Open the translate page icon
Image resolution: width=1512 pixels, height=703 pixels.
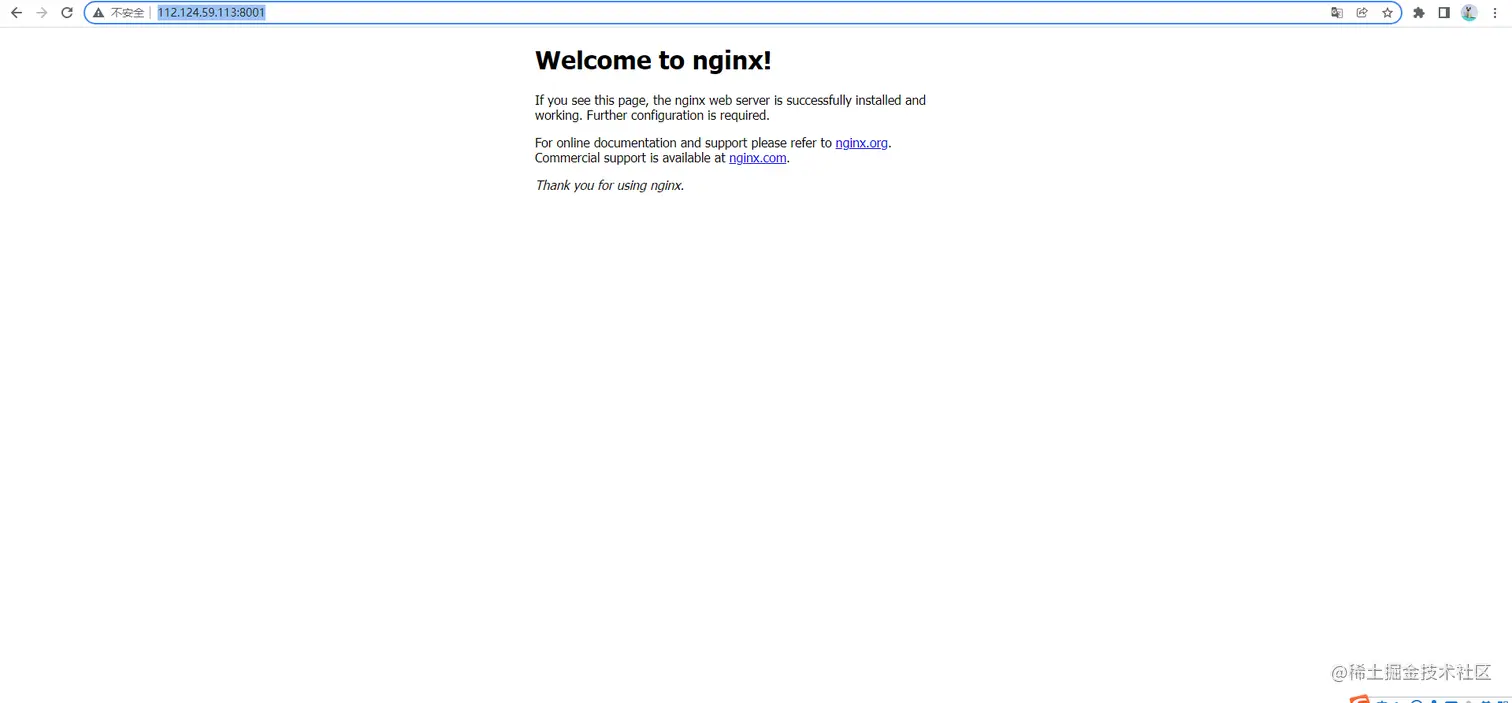click(x=1337, y=13)
